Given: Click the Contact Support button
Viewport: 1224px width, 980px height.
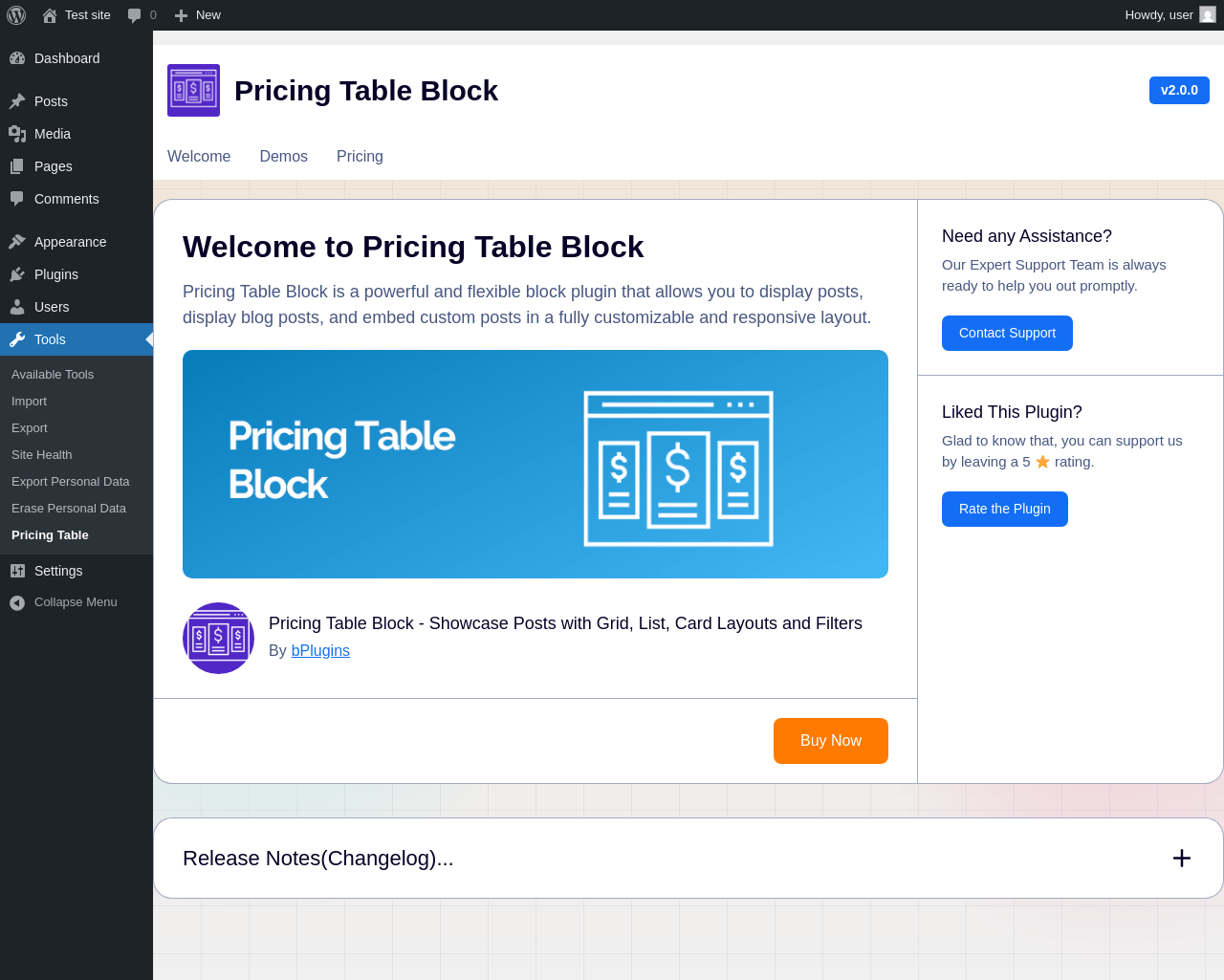Looking at the screenshot, I should coord(1007,333).
